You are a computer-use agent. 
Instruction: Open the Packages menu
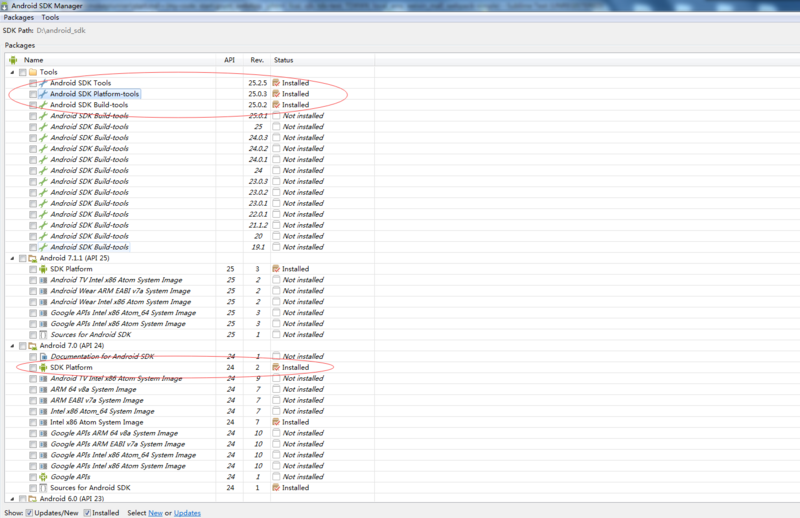[18, 17]
